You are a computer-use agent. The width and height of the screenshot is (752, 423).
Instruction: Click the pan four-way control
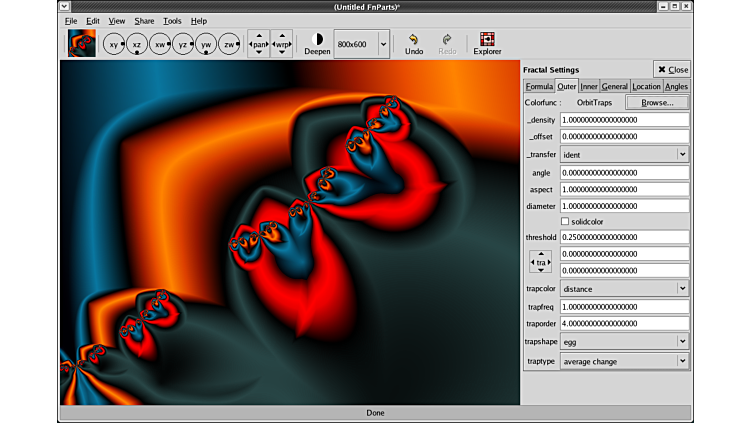[259, 45]
